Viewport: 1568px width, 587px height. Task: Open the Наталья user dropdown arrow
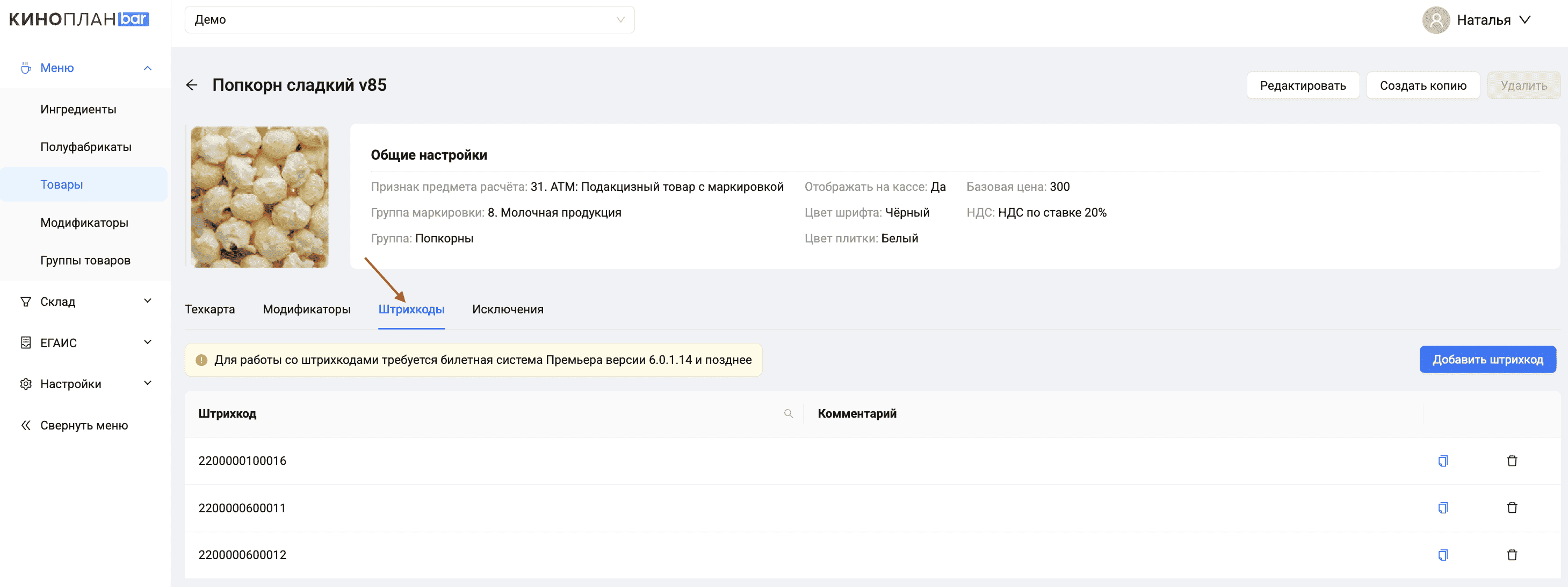click(x=1525, y=20)
